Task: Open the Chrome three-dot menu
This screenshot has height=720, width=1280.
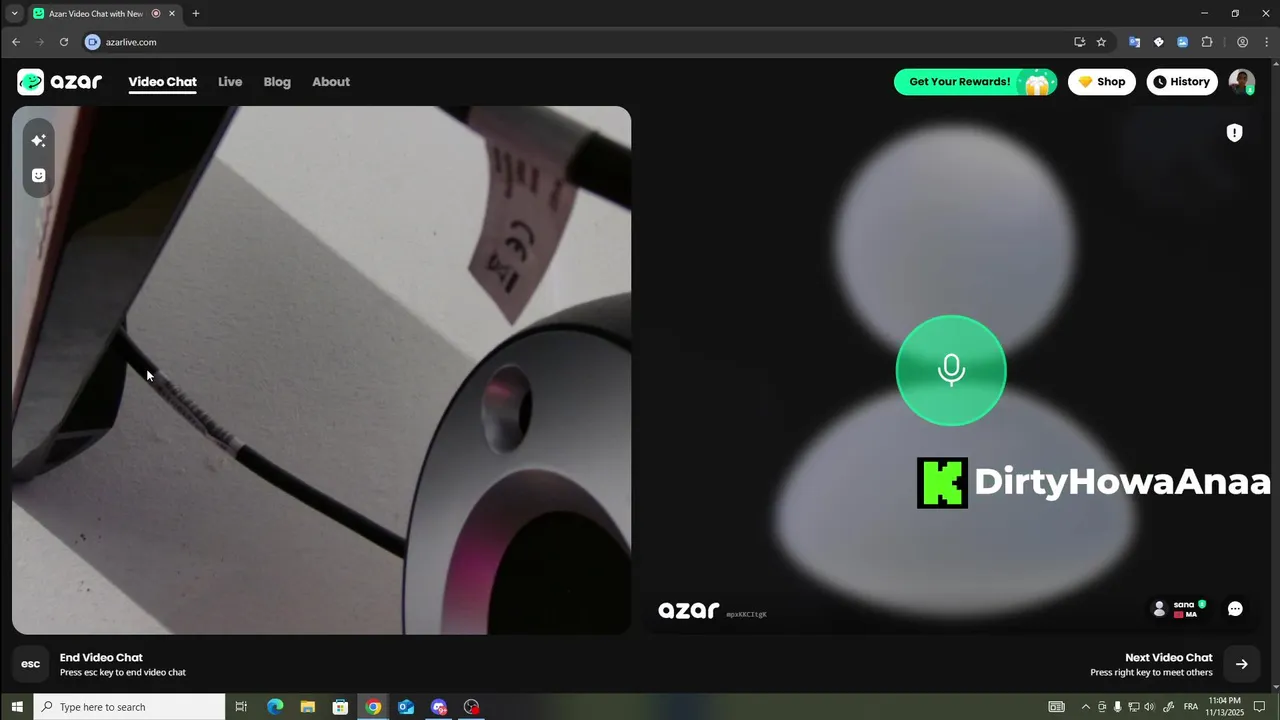Action: click(1265, 42)
